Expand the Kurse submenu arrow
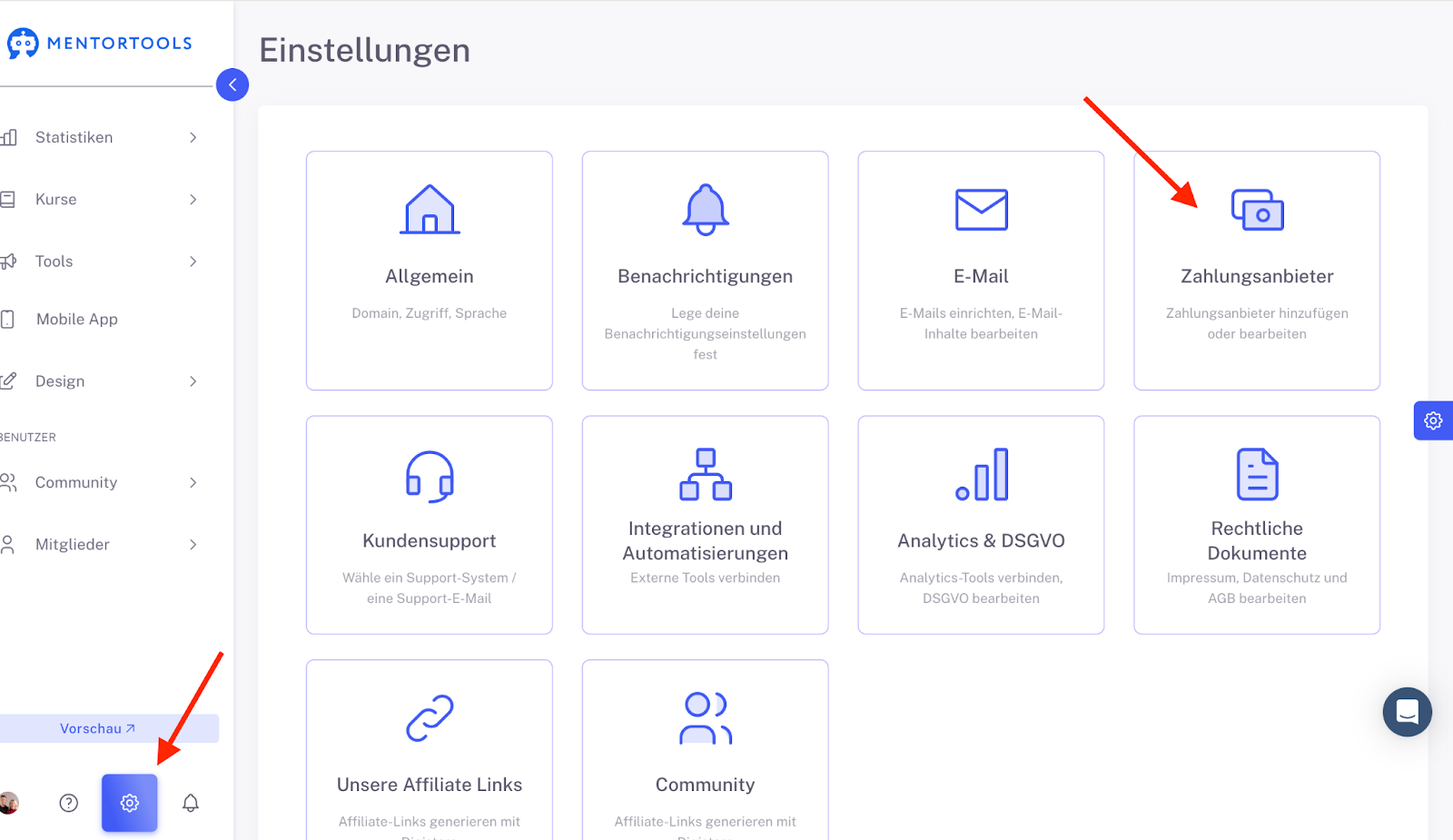 pos(193,200)
